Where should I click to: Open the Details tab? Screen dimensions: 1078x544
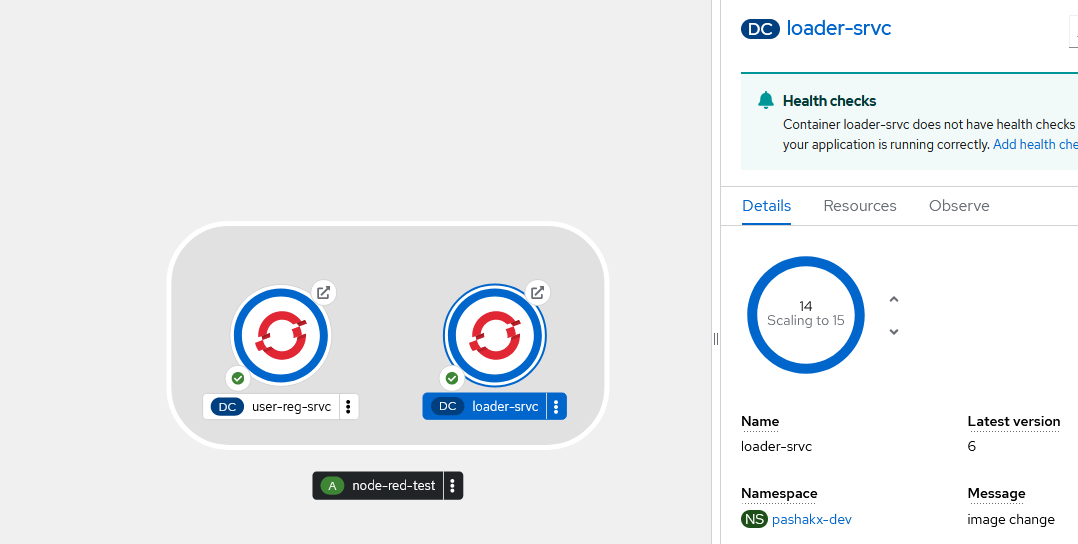tap(766, 206)
